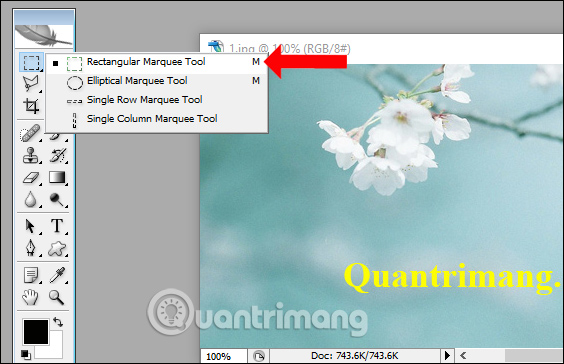
Task: Select the Hand tool
Action: point(31,297)
